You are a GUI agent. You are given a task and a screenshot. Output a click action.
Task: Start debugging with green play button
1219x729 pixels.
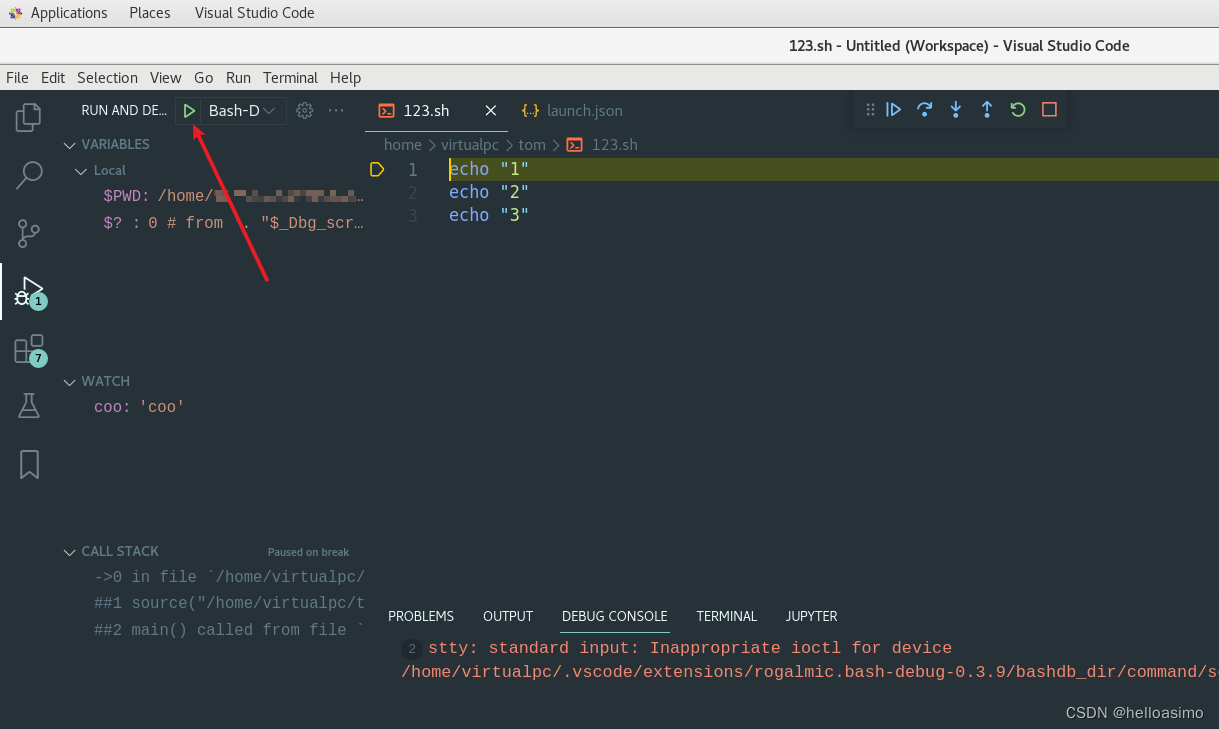(189, 111)
